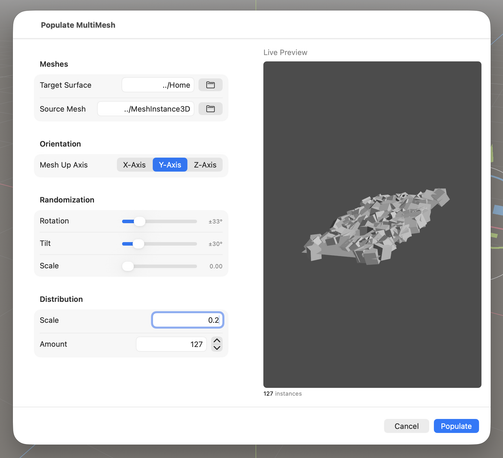The image size is (503, 458).
Task: Open folder browser for Target Surface
Action: (210, 85)
